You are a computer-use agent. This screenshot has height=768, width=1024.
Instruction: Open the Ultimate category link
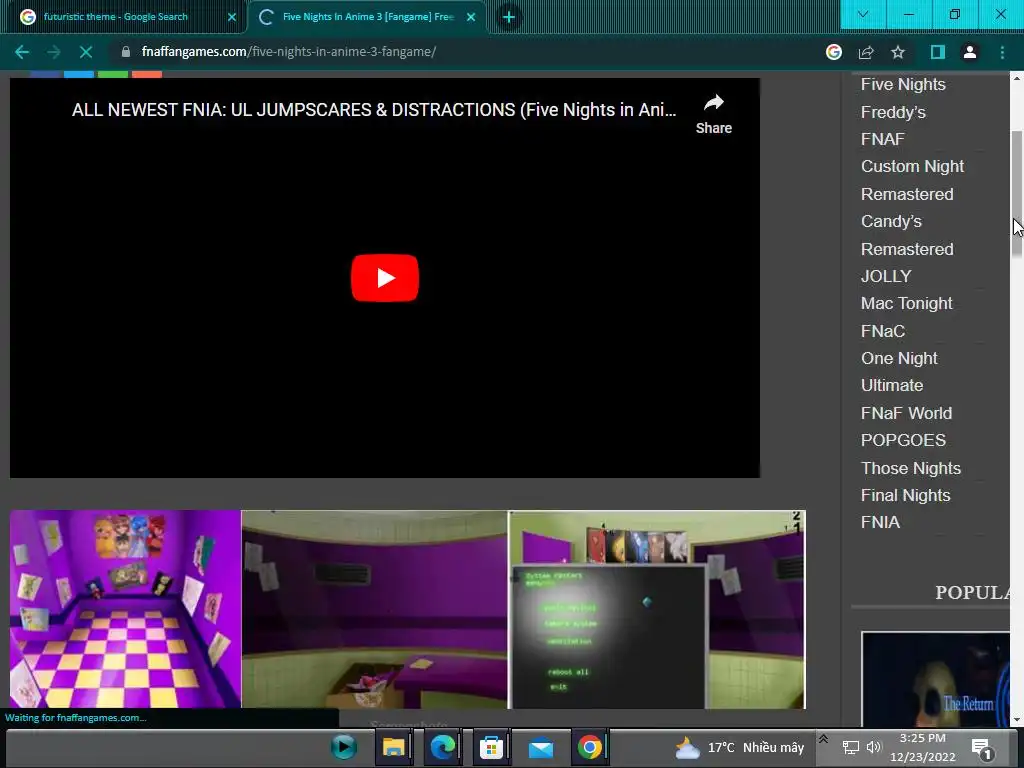click(892, 385)
